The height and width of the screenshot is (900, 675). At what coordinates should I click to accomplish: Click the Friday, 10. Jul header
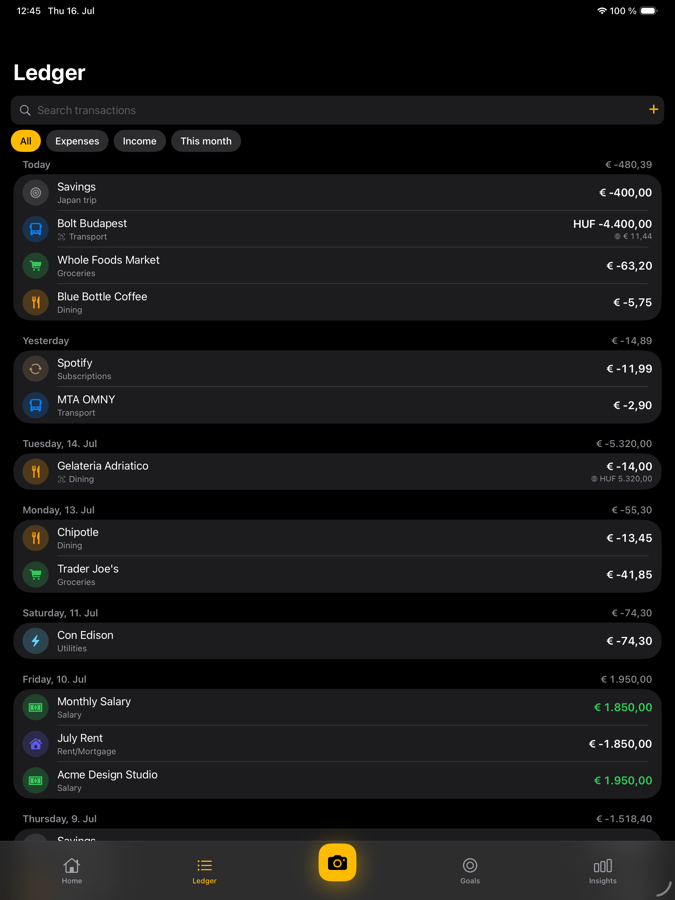pyautogui.click(x=55, y=680)
